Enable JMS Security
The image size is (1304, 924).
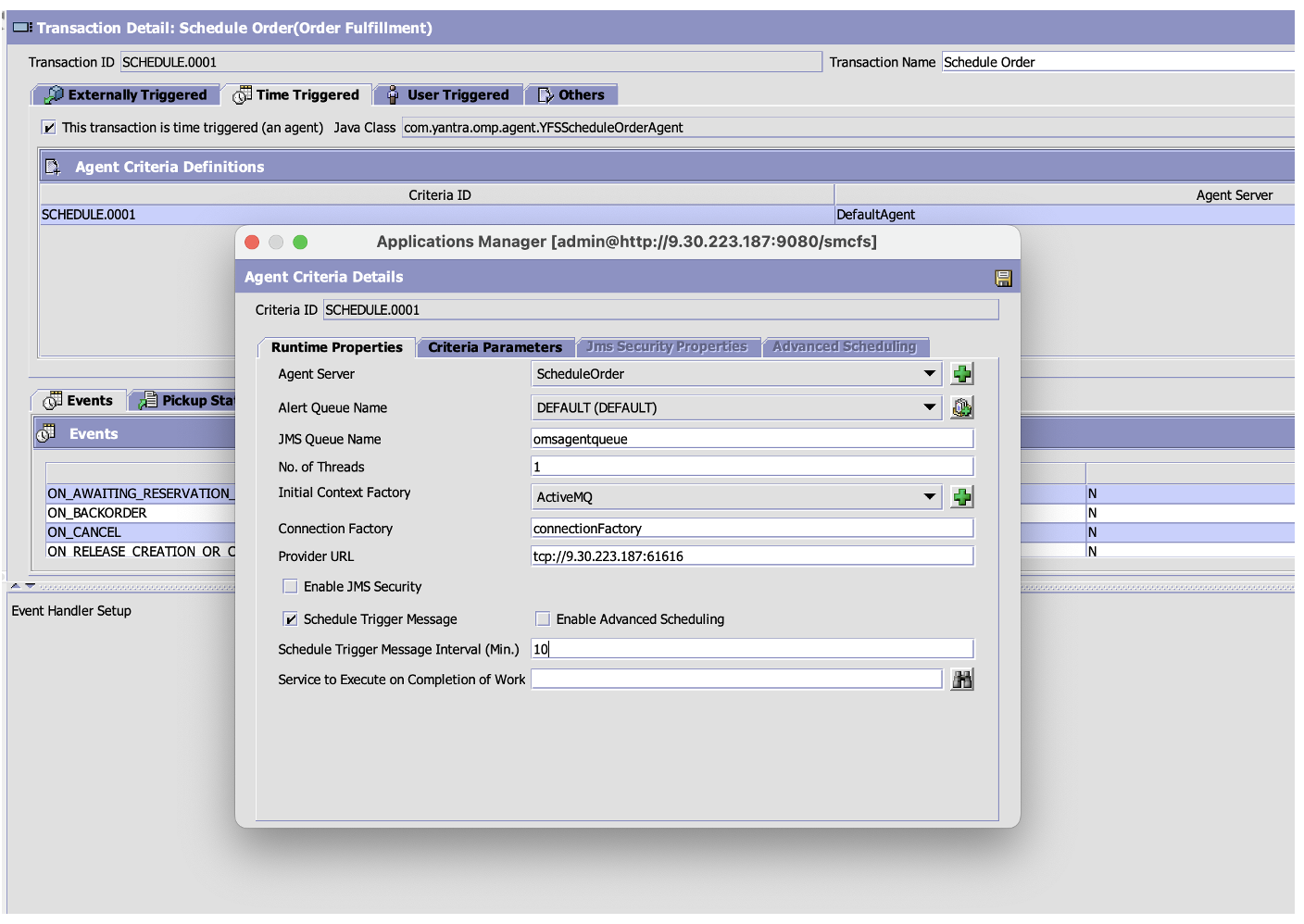tap(290, 585)
